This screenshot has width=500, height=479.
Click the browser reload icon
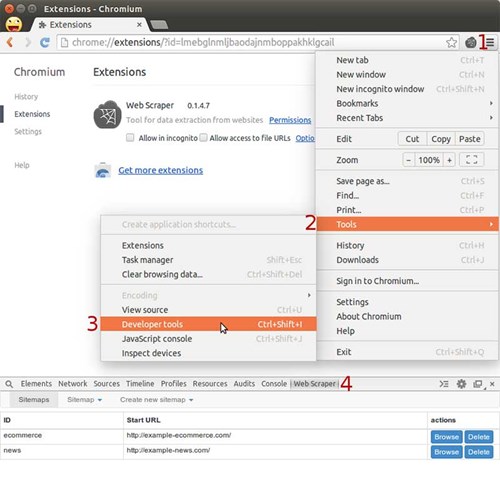pos(45,42)
